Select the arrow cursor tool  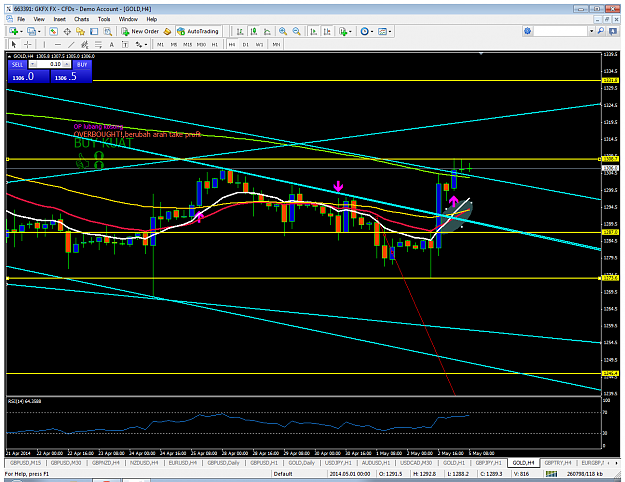pos(14,44)
